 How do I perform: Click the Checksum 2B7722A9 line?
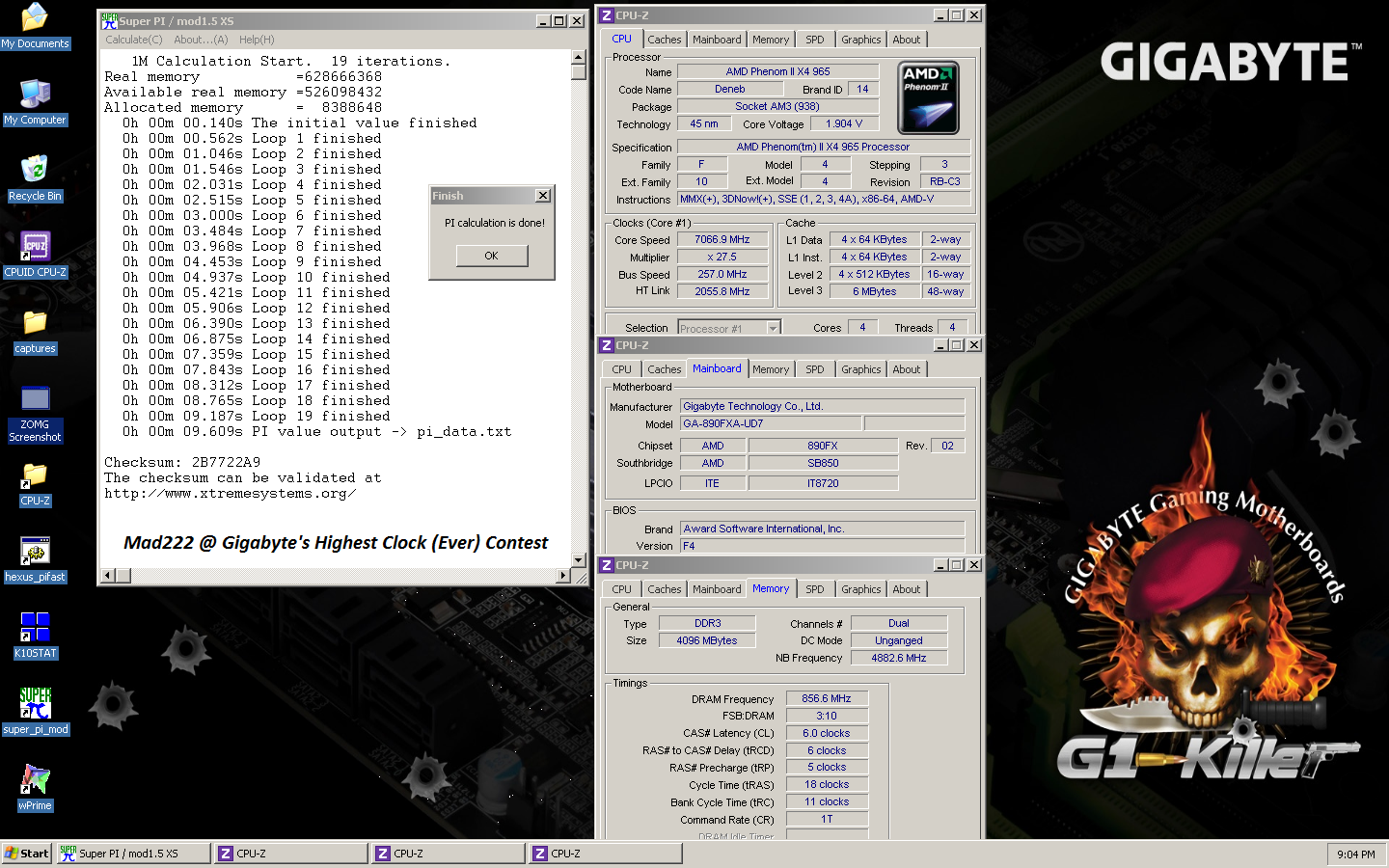[182, 462]
